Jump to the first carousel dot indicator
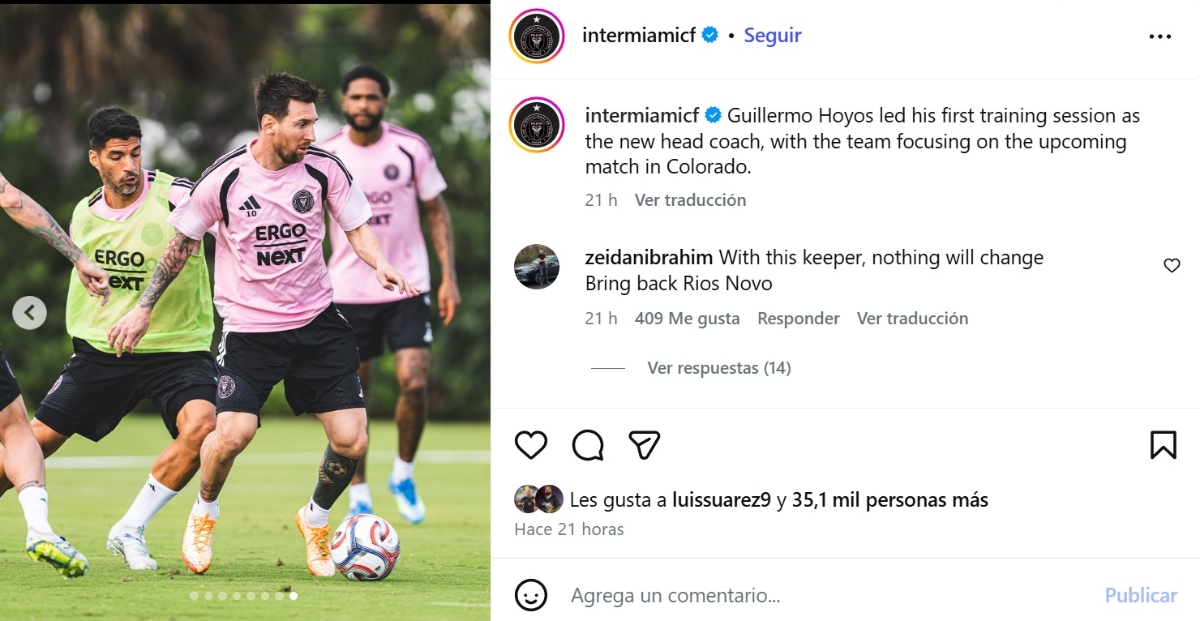This screenshot has height=621, width=1200. coord(194,596)
